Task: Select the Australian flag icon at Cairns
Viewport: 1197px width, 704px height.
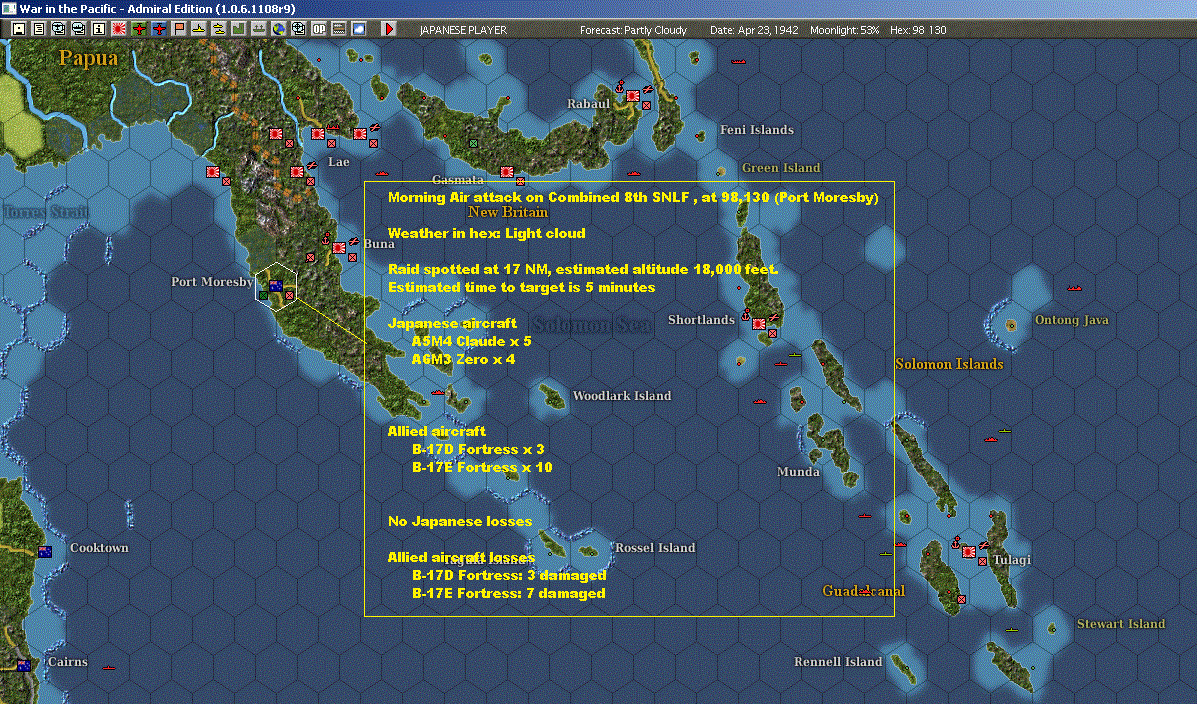Action: point(24,666)
